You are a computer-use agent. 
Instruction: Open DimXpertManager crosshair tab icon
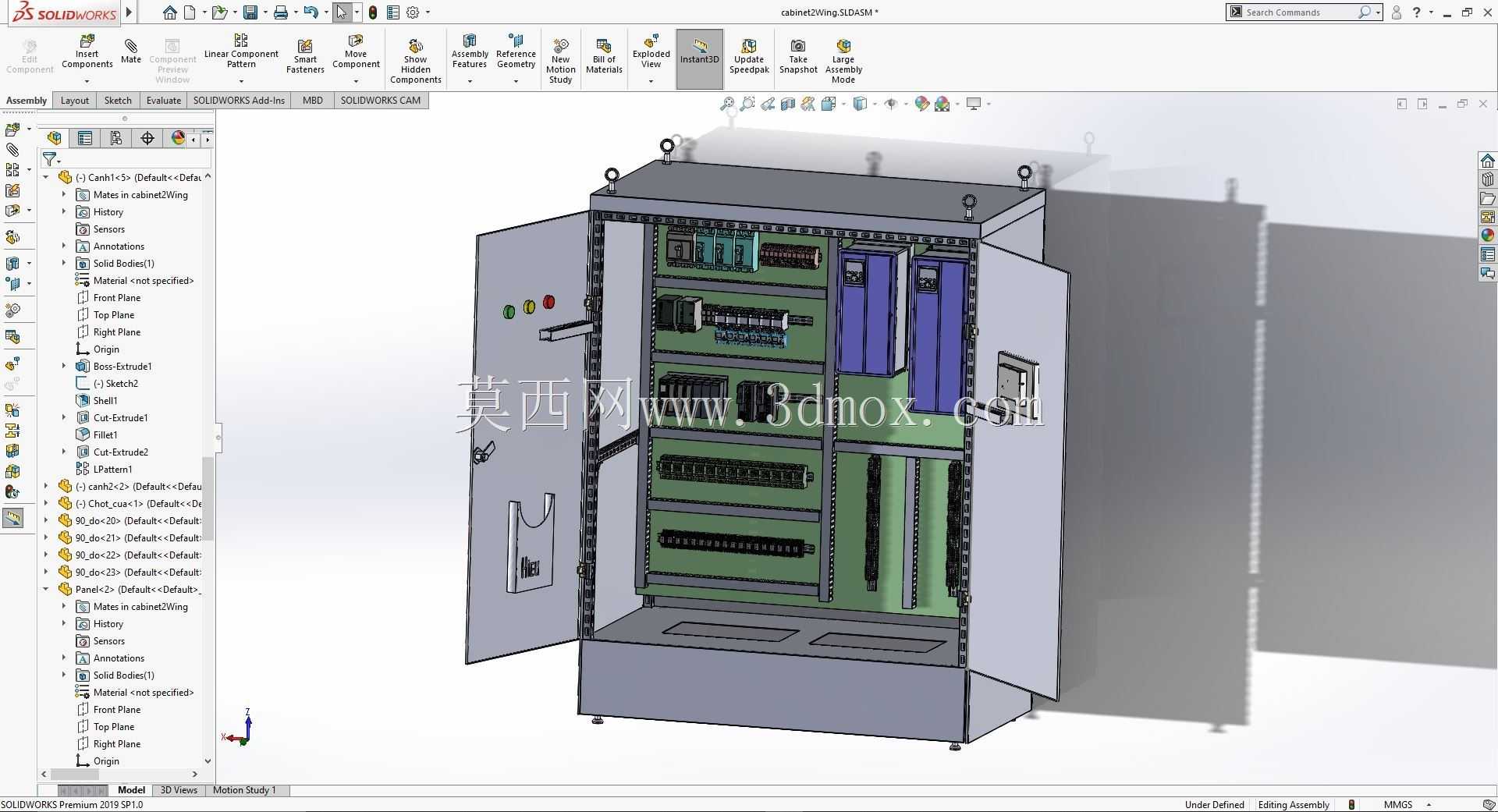coord(147,138)
